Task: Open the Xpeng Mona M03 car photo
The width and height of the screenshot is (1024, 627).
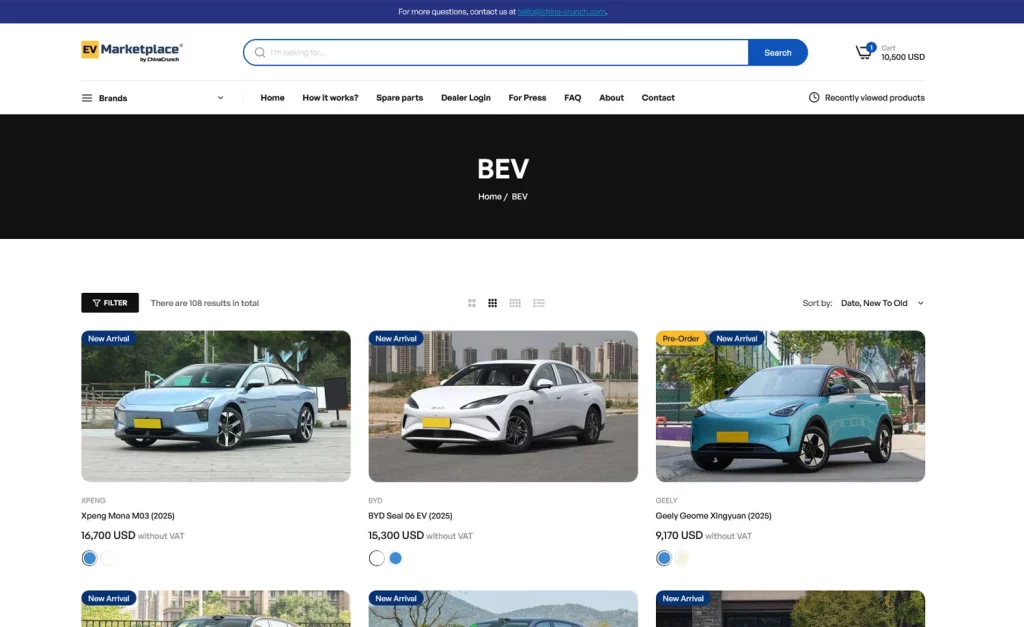Action: pos(216,406)
